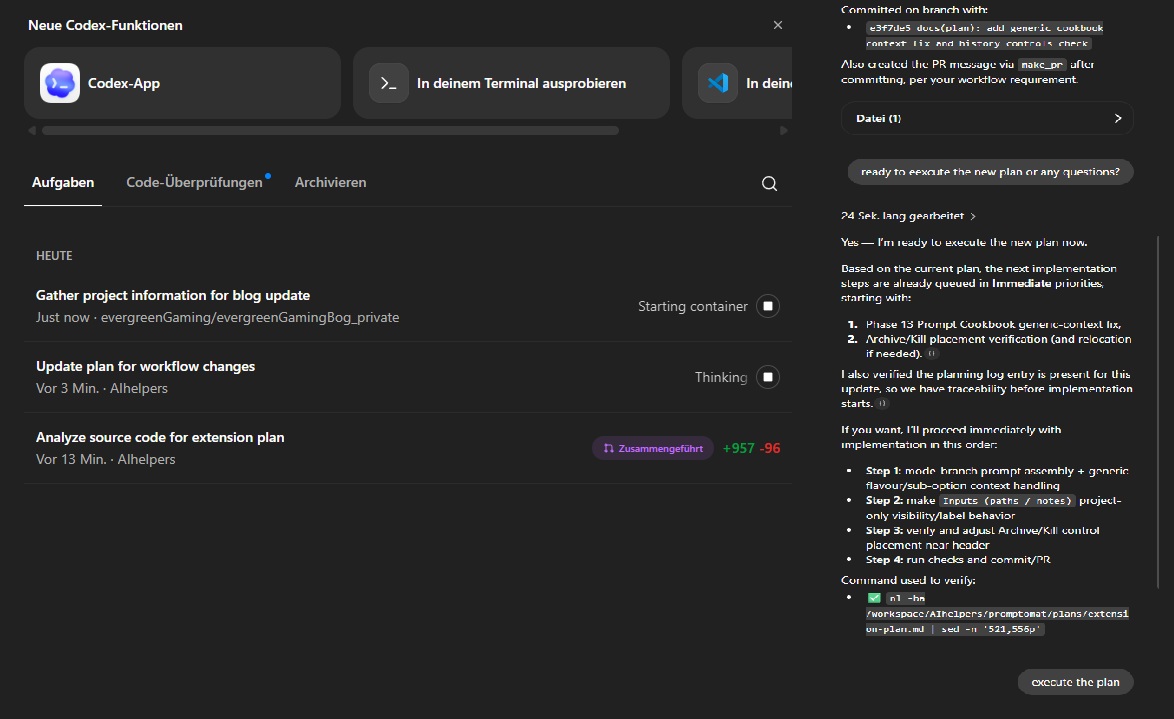
Task: Click the evergreenGaming/evergreenGamingBog_private repo text
Action: coord(250,318)
